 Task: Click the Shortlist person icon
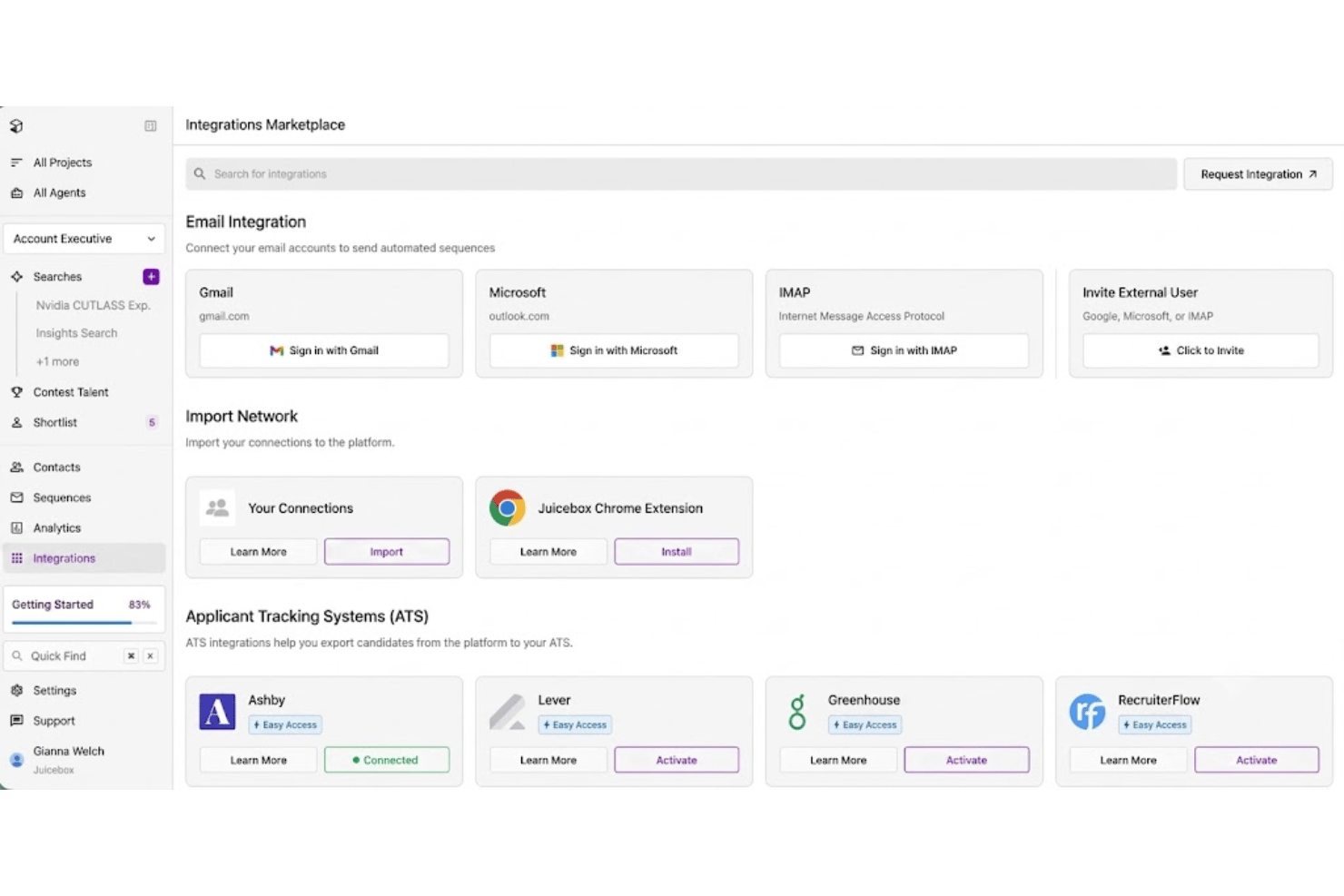16,422
